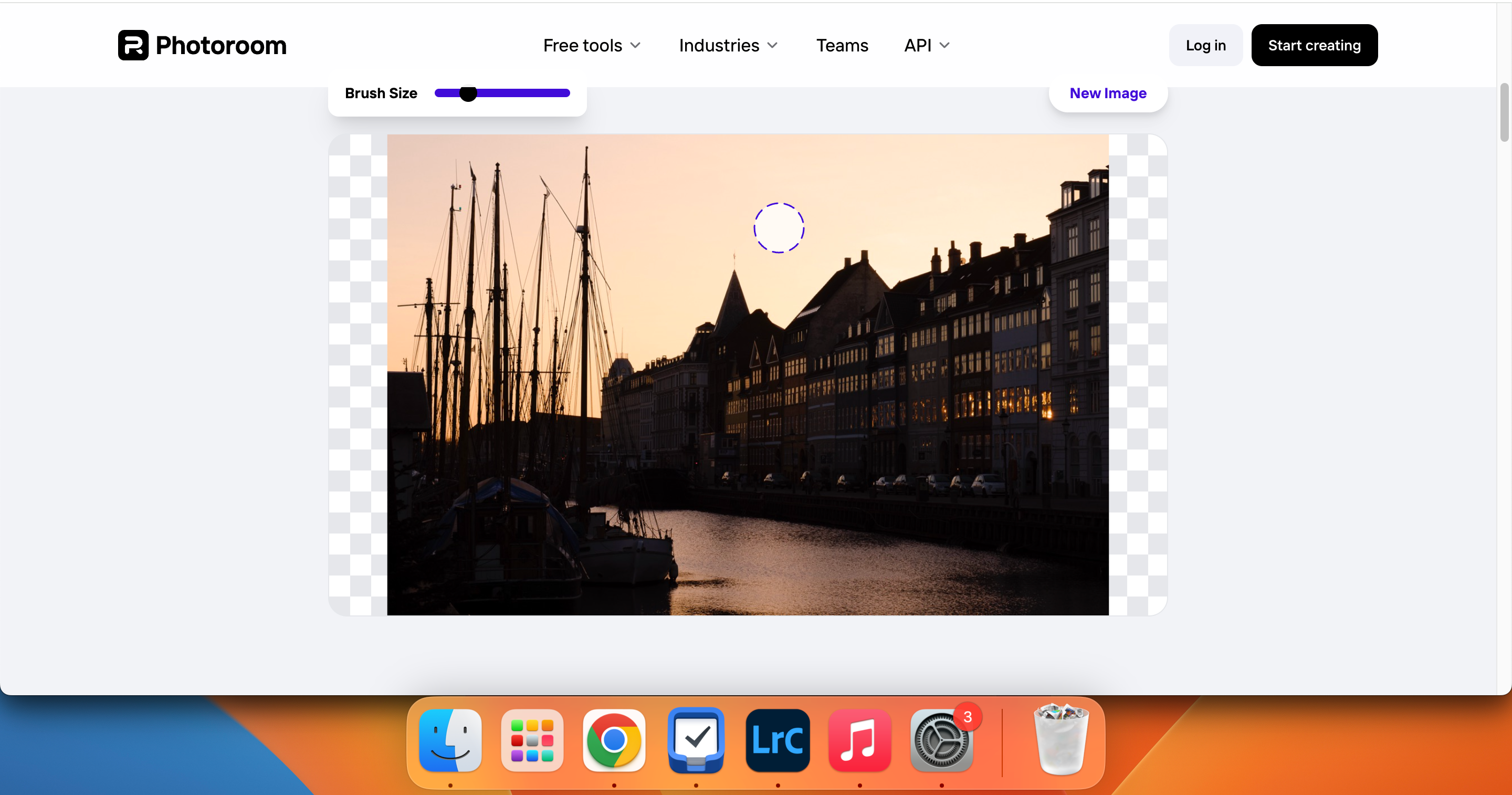
Task: Open Music app from the dock
Action: (857, 740)
